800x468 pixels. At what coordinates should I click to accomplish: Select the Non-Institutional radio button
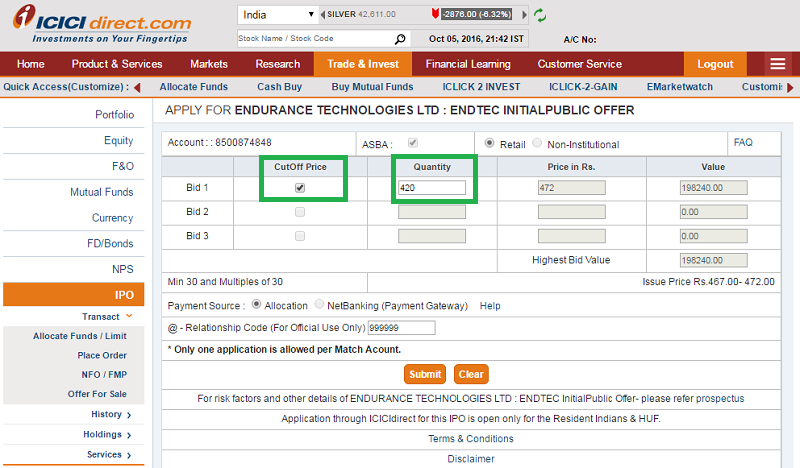[537, 143]
